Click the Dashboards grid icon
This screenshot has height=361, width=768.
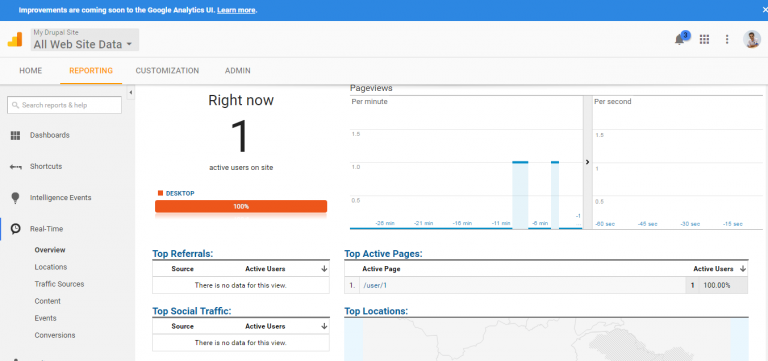click(x=15, y=135)
